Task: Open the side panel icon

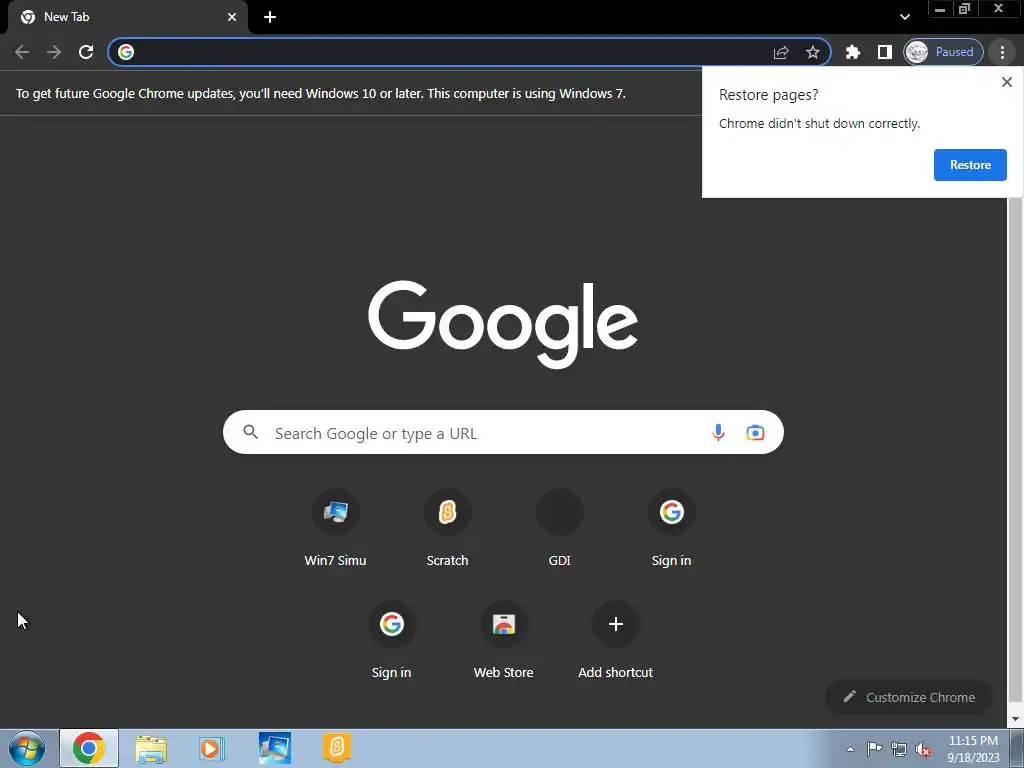Action: pos(884,52)
